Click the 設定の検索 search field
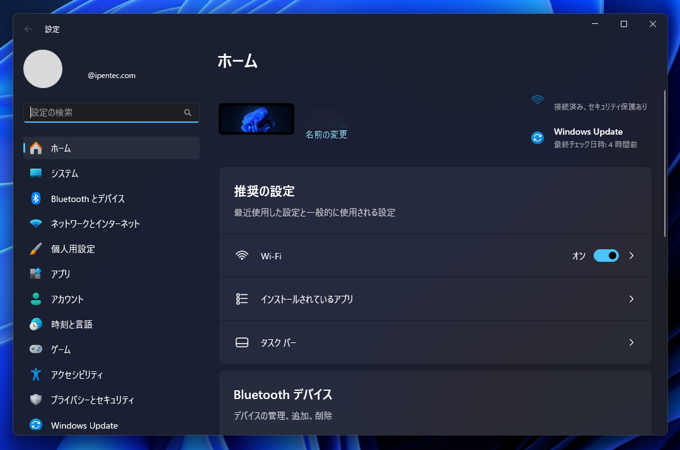This screenshot has height=450, width=680. 111,113
